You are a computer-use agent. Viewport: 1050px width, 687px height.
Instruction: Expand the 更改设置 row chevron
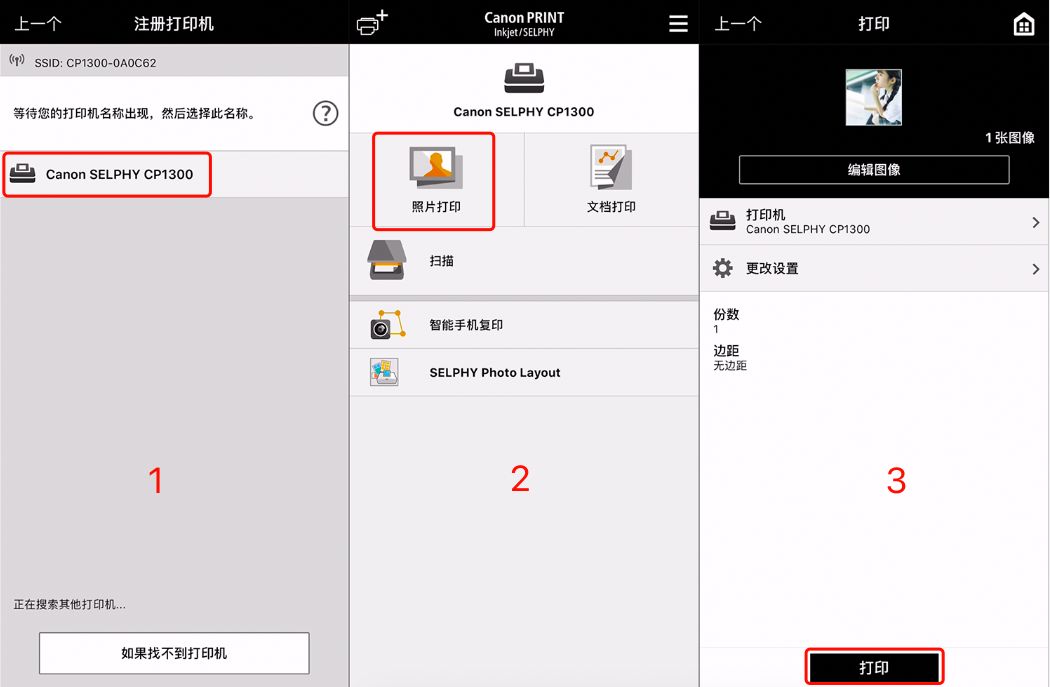1035,269
